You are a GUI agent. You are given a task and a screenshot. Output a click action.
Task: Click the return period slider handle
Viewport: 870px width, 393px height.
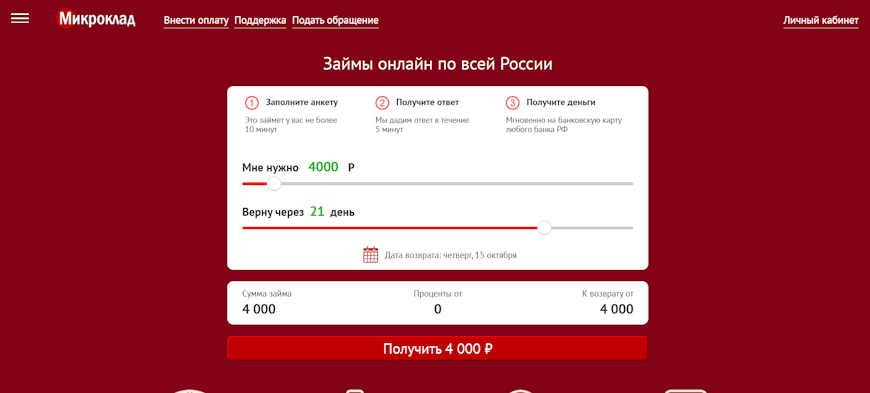545,228
